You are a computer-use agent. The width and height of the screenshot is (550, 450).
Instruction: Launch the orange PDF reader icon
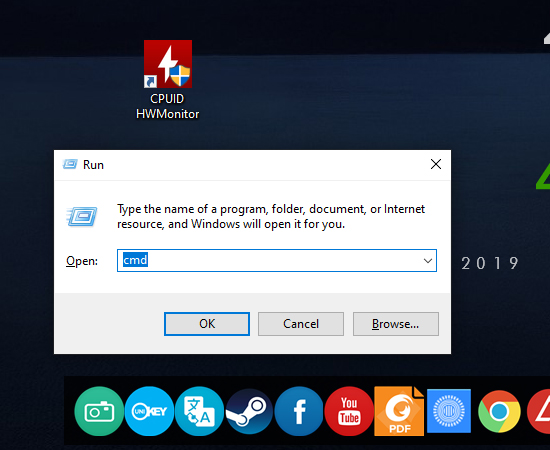tap(399, 411)
